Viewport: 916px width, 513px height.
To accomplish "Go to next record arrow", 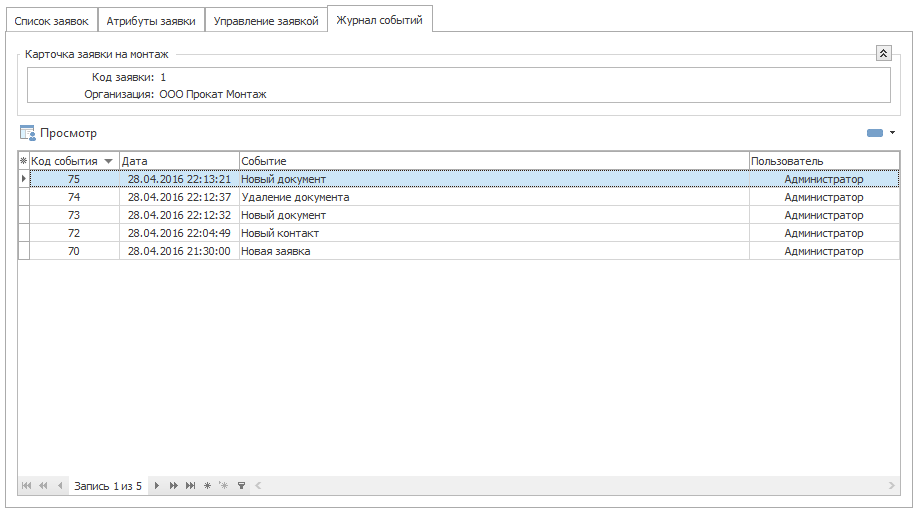I will (x=157, y=486).
